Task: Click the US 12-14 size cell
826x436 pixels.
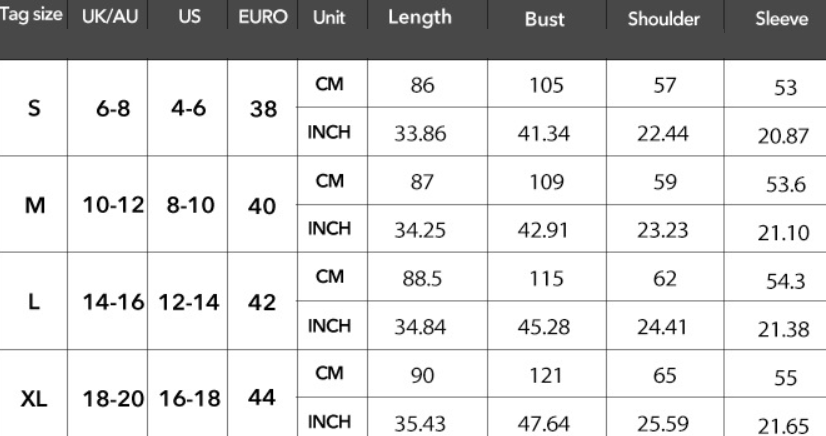Action: [187, 302]
